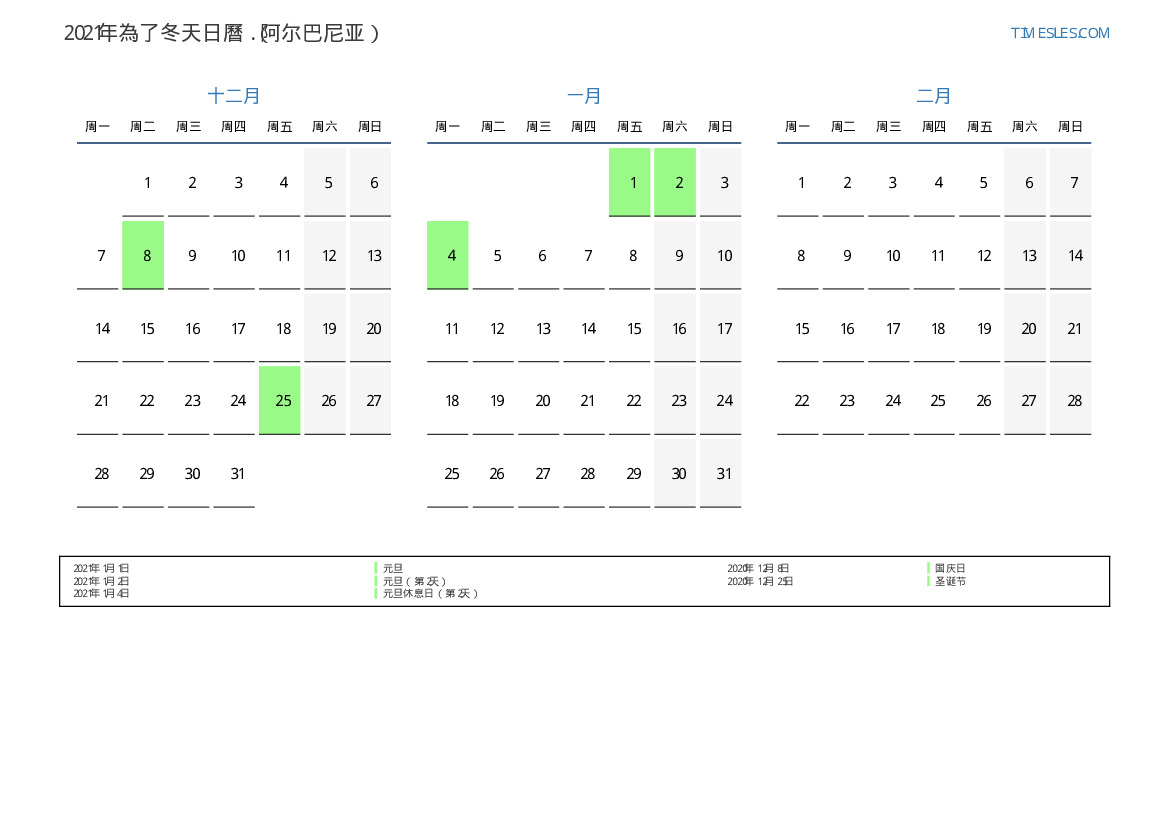Select highlighted December 25 cell
This screenshot has height=827, width=1169.
point(283,401)
